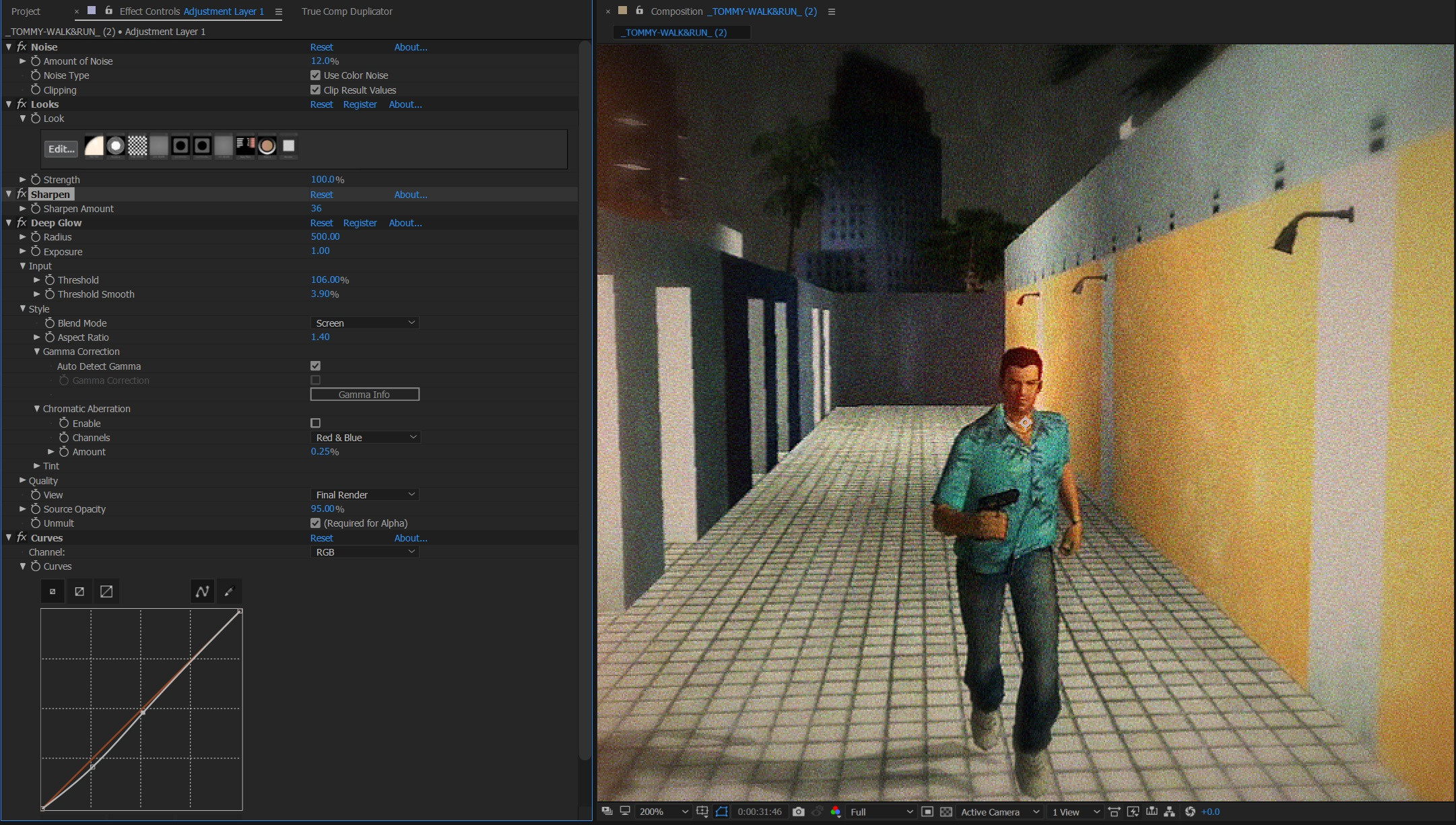
Task: Select the small curve graph size icon
Action: (x=53, y=591)
